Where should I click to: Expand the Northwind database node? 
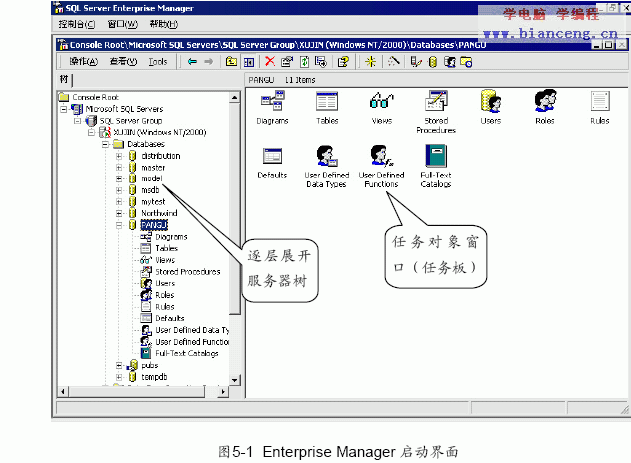click(119, 213)
